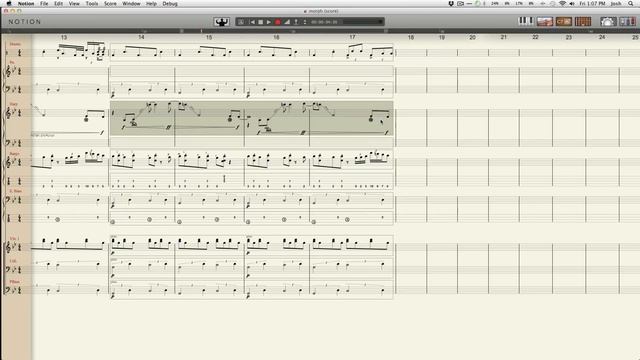Open the Apple menu
The height and width of the screenshot is (360, 640).
pos(9,4)
